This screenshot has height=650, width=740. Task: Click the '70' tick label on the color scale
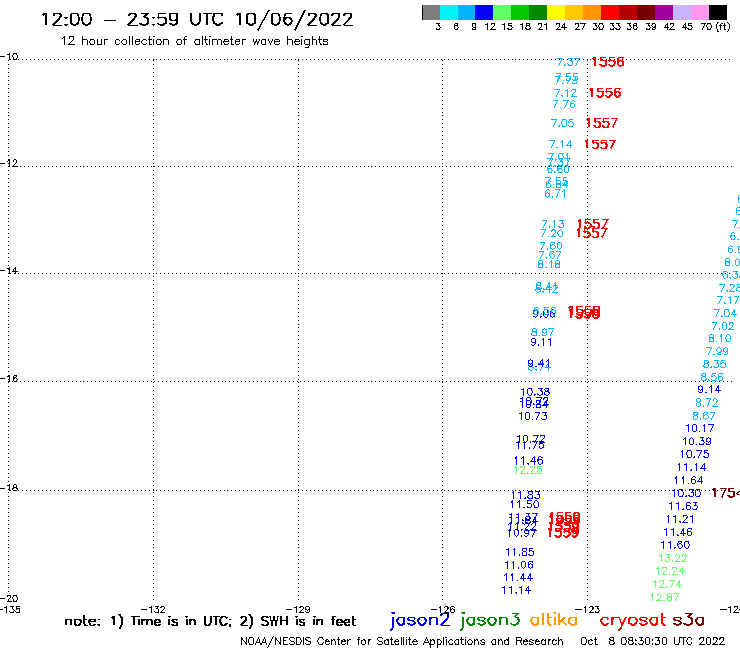706,26
